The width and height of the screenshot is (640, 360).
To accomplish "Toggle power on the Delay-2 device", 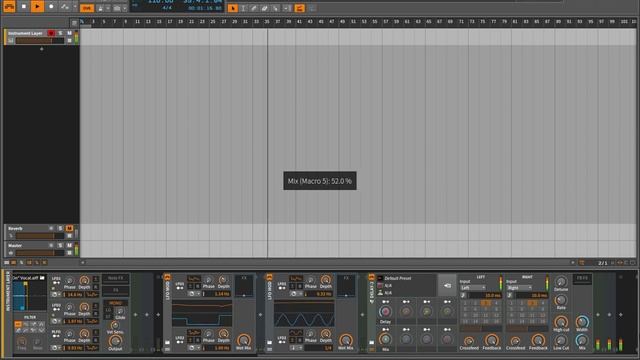I will point(371,278).
